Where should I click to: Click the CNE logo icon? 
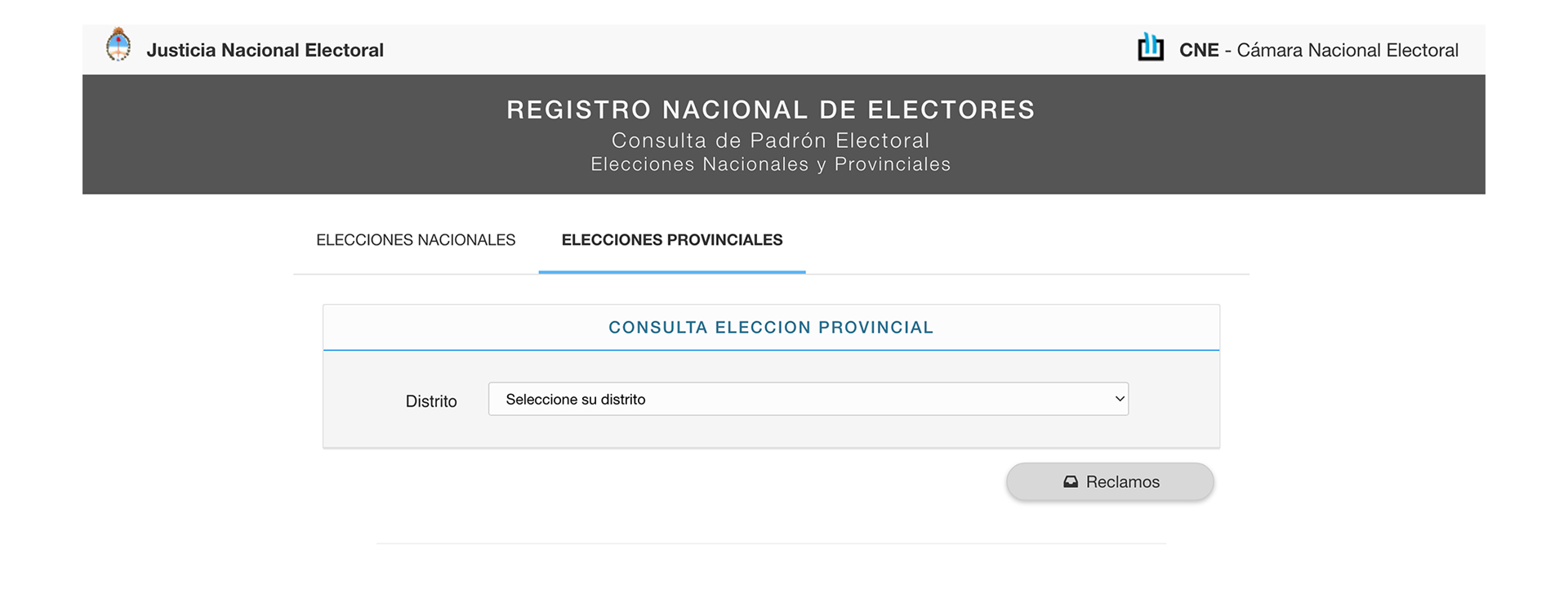pyautogui.click(x=1151, y=47)
